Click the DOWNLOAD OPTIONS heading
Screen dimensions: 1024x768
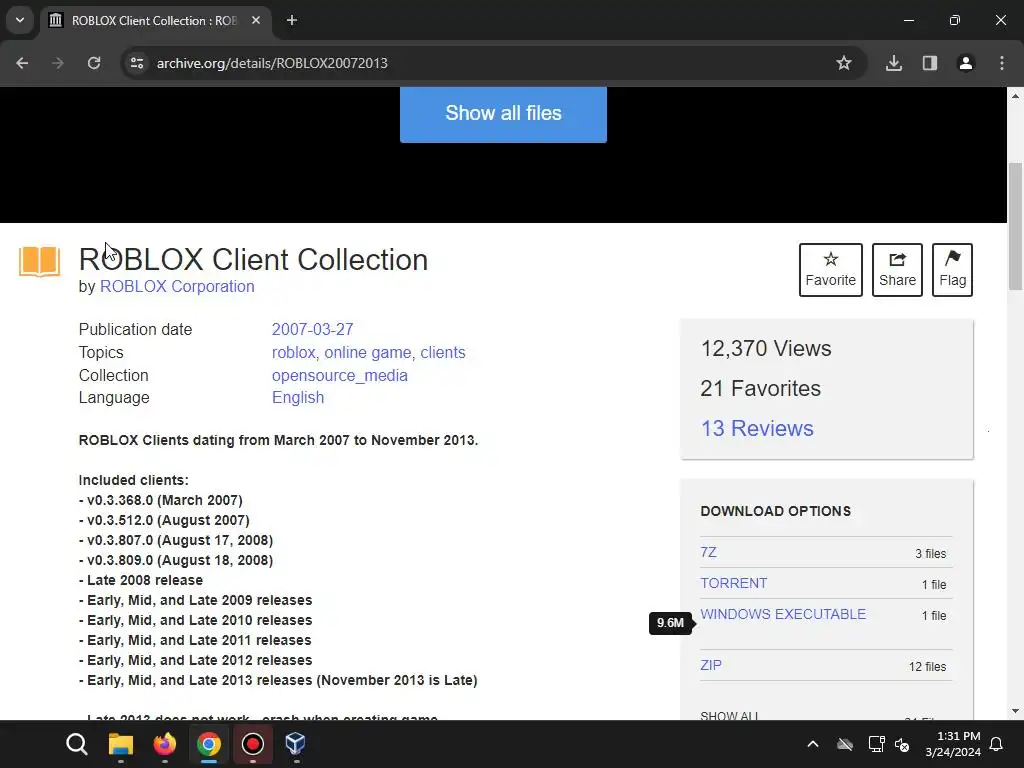[776, 511]
